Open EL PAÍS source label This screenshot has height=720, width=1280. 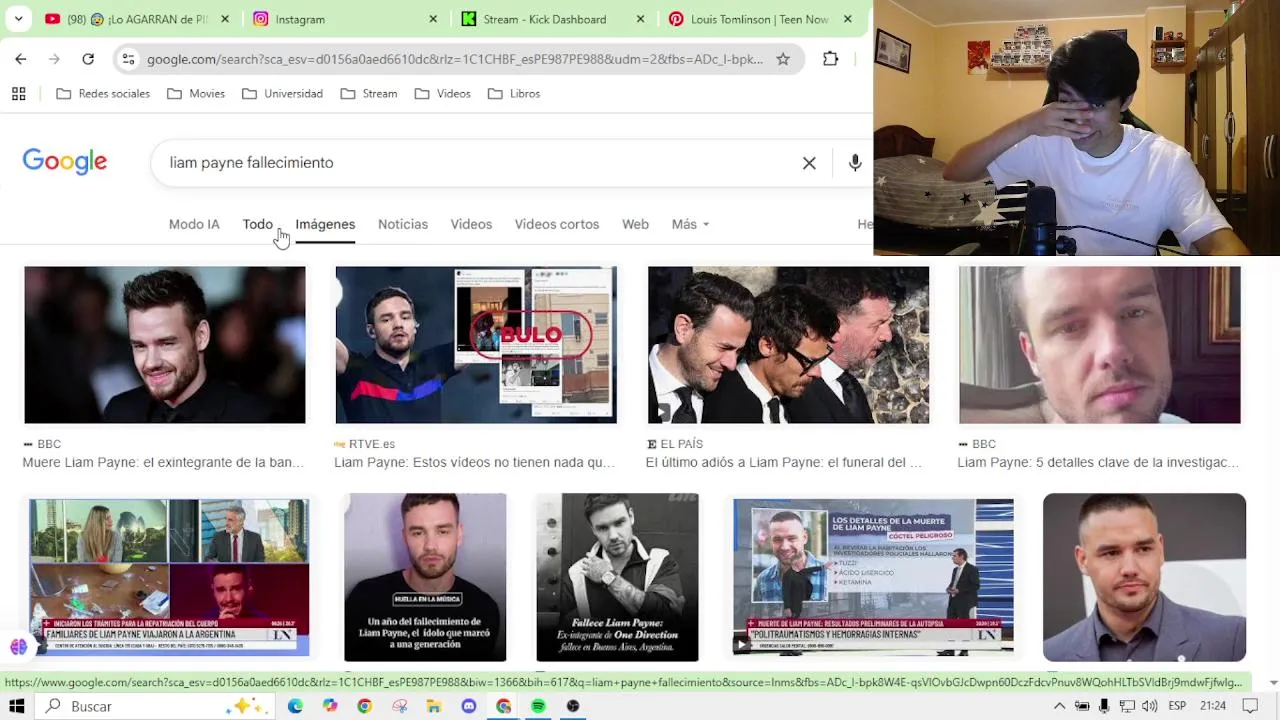[x=675, y=444]
